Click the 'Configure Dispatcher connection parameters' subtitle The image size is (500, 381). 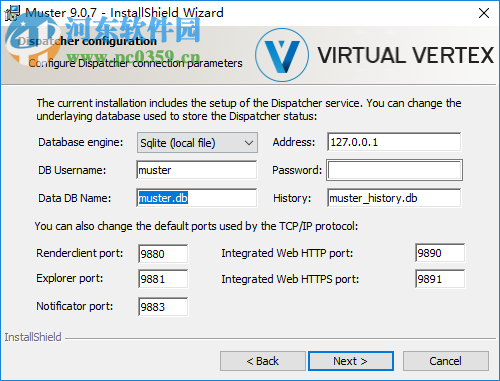tap(135, 63)
